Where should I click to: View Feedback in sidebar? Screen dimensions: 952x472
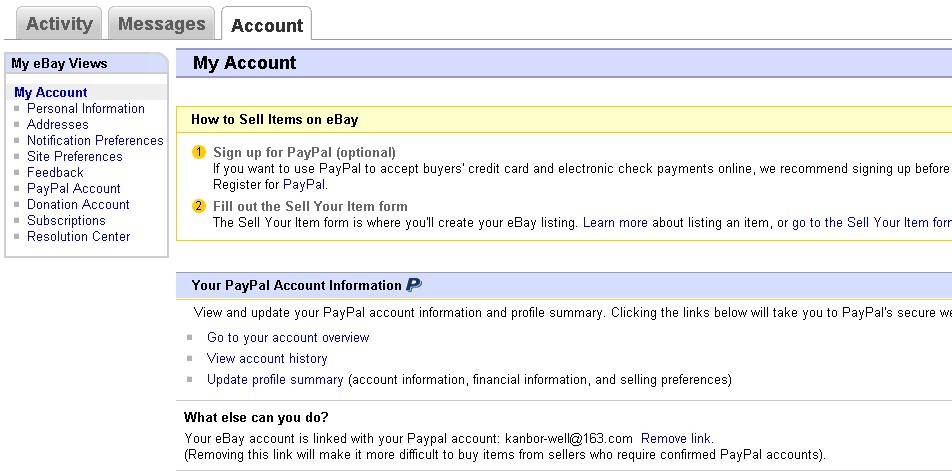tap(55, 172)
